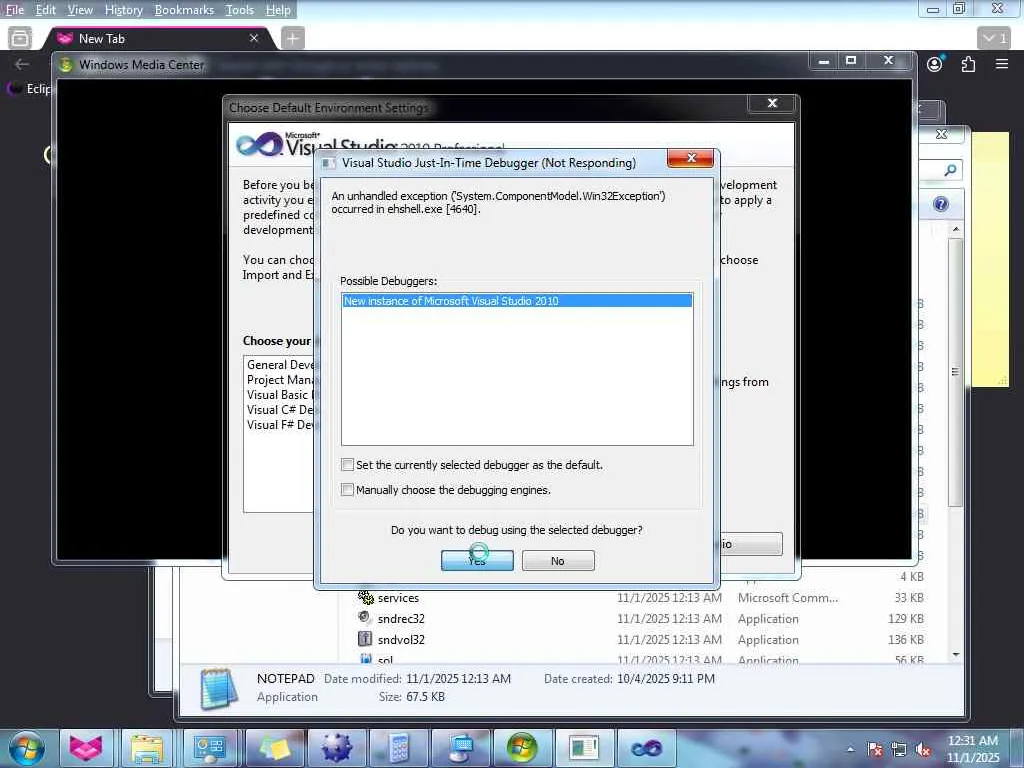Viewport: 1024px width, 768px height.
Task: Open the Bookmarks menu
Action: click(x=184, y=10)
